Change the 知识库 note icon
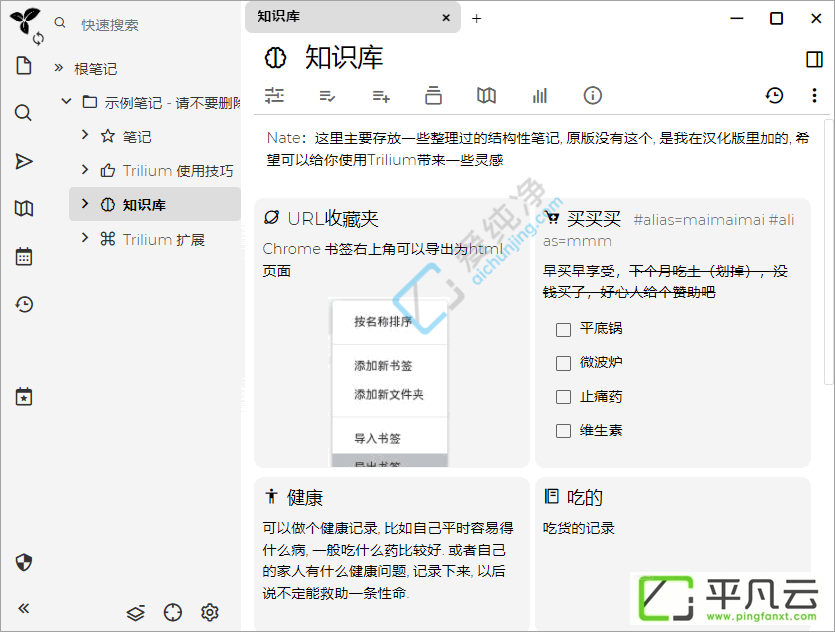The height and width of the screenshot is (632, 835). click(275, 58)
